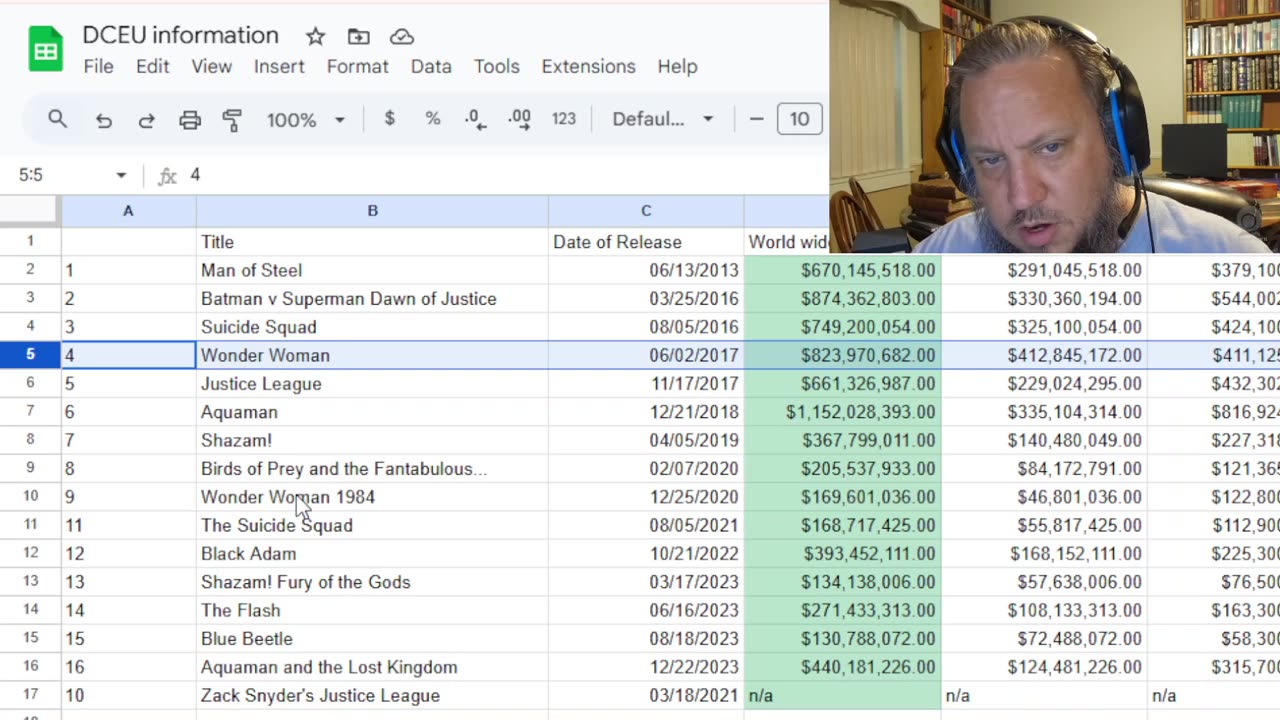Image resolution: width=1280 pixels, height=720 pixels.
Task: Open the Google Sheets home icon
Action: pyautogui.click(x=45, y=50)
